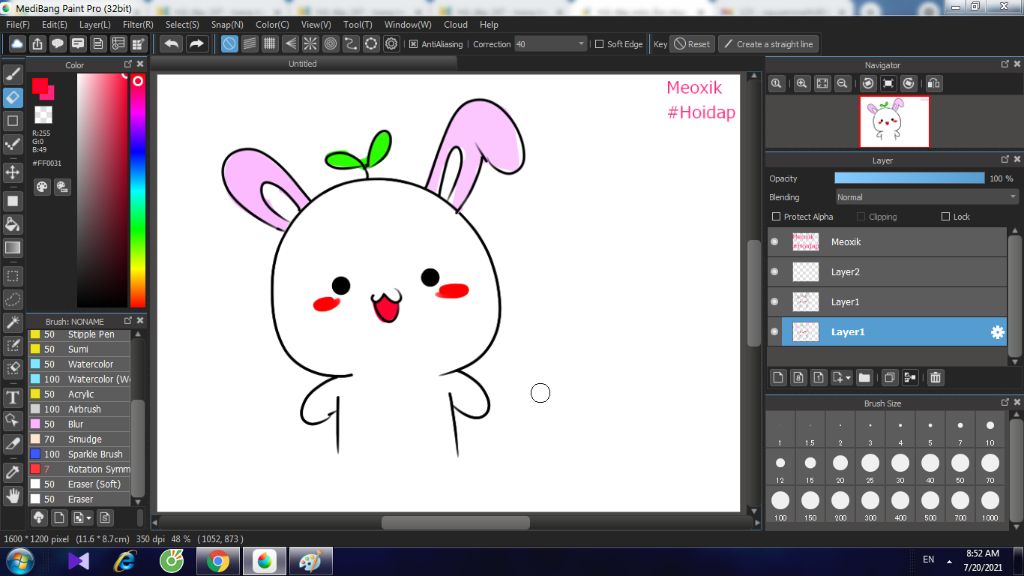Open the Layer menu in menu bar
1024x576 pixels.
pos(95,24)
